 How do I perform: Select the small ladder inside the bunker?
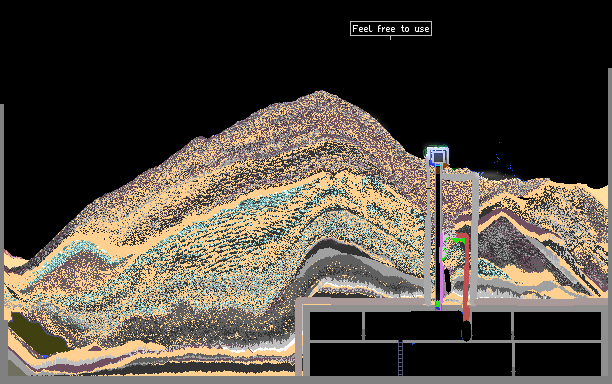[x=400, y=358]
